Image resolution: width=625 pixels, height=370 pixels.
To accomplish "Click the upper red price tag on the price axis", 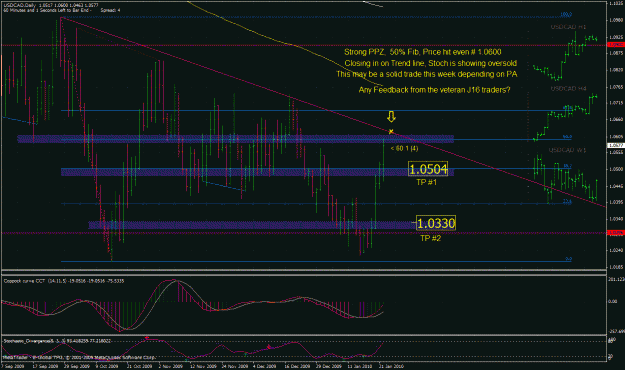I will [616, 45].
